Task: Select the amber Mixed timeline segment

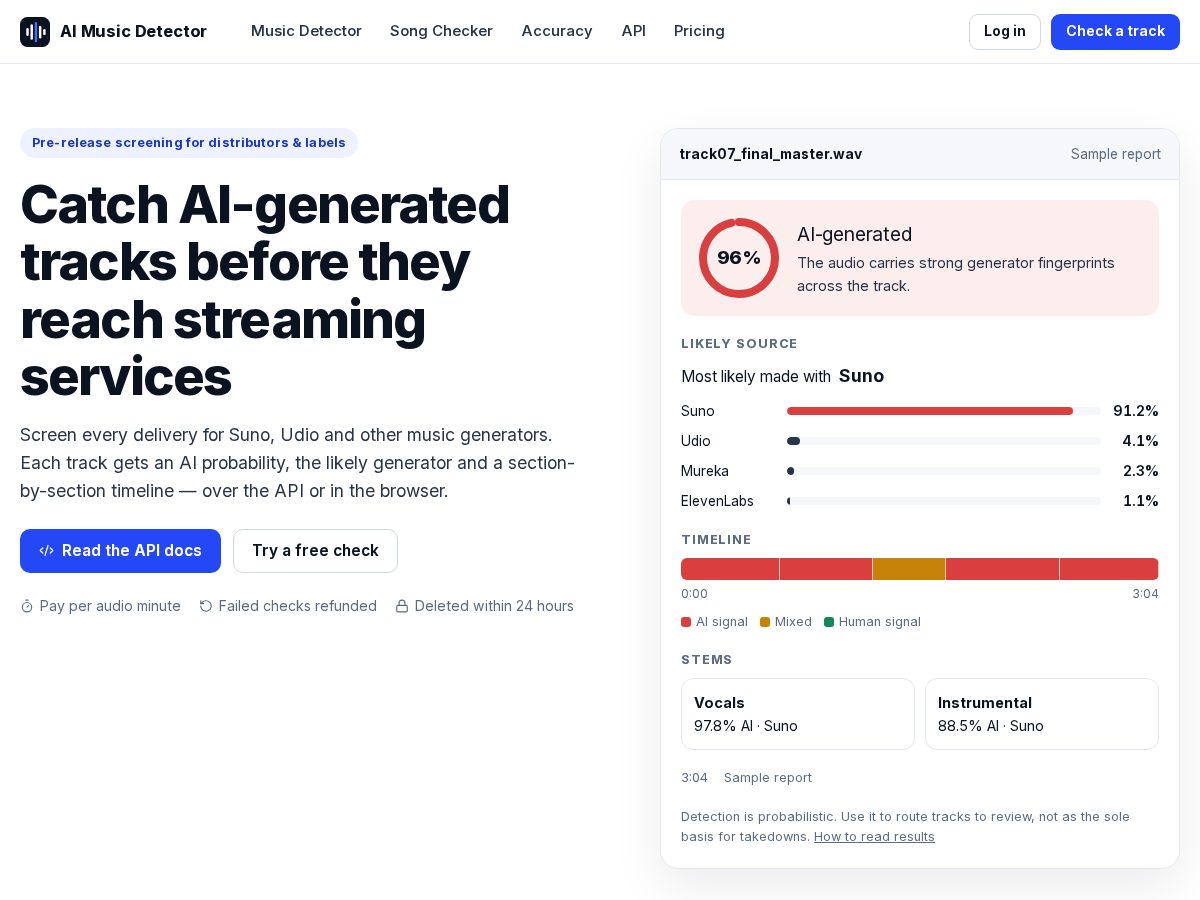Action: 909,569
